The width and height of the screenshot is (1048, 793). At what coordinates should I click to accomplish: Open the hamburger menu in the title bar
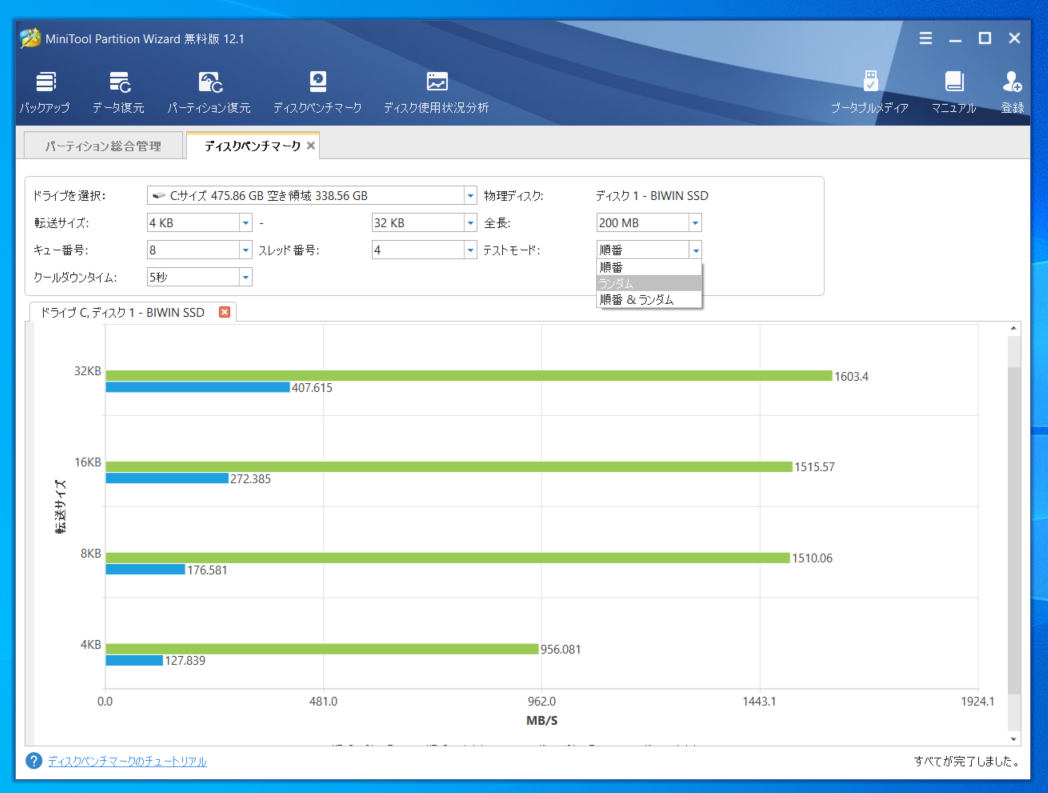pyautogui.click(x=924, y=37)
